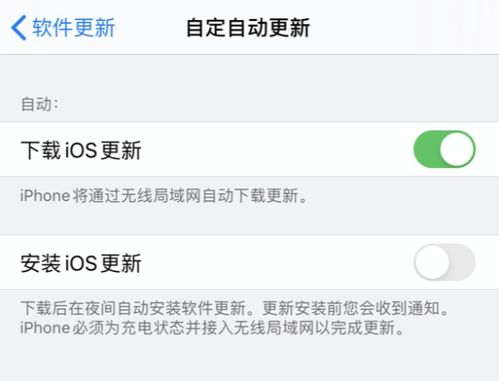Click the white knob of the green download toggle
The image size is (499, 381).
click(457, 149)
